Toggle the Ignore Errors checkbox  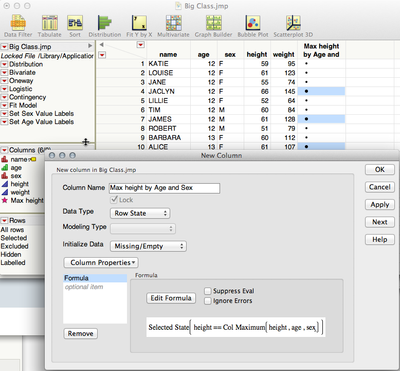point(208,301)
